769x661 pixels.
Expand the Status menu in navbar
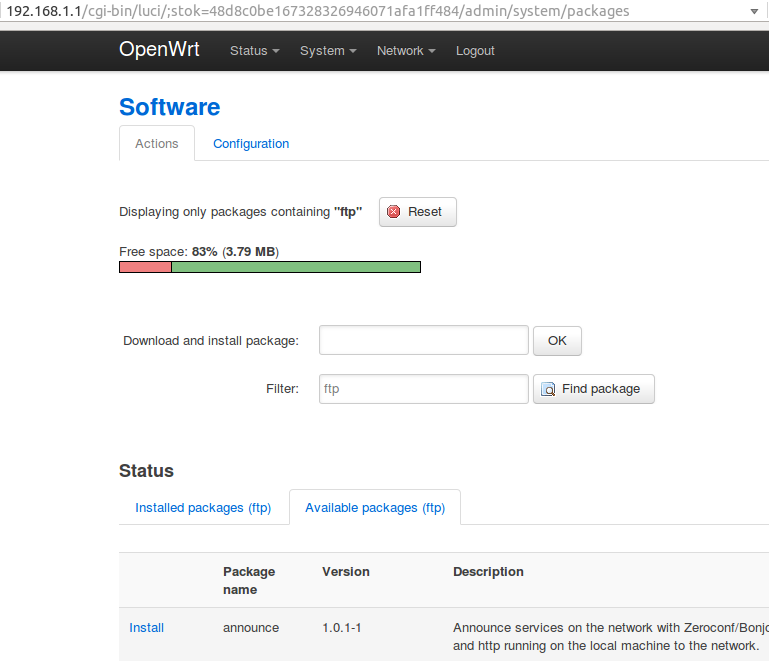255,51
